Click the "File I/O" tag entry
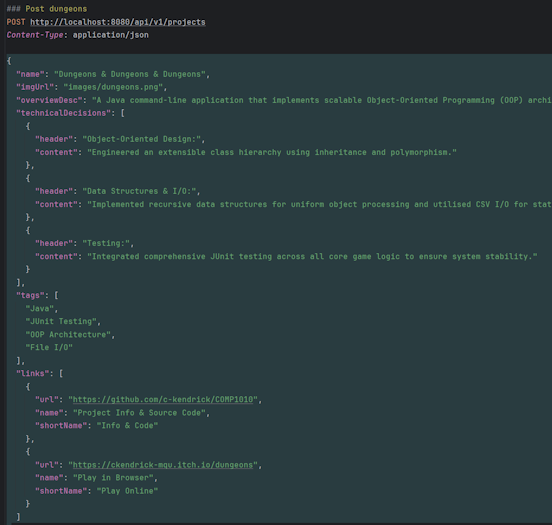This screenshot has height=525, width=552. click(x=49, y=348)
